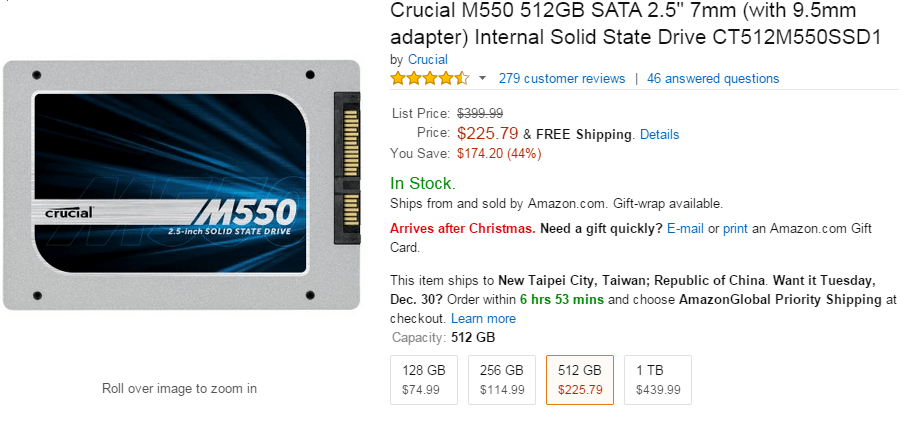
Task: Click the E-mail gift card link
Action: tap(685, 228)
